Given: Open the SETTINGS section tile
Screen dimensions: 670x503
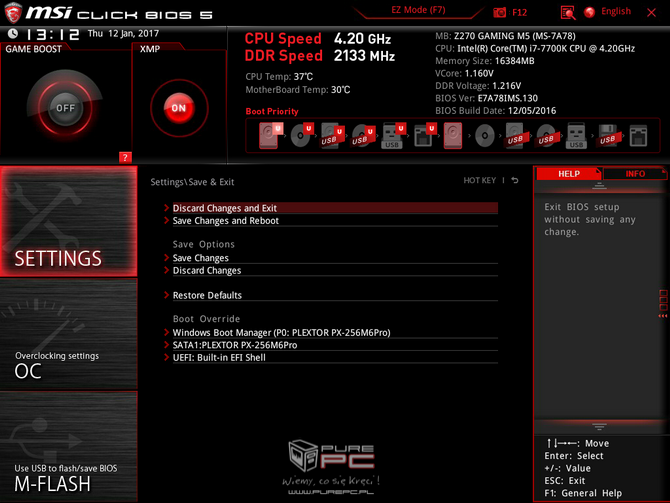Looking at the screenshot, I should (x=68, y=221).
